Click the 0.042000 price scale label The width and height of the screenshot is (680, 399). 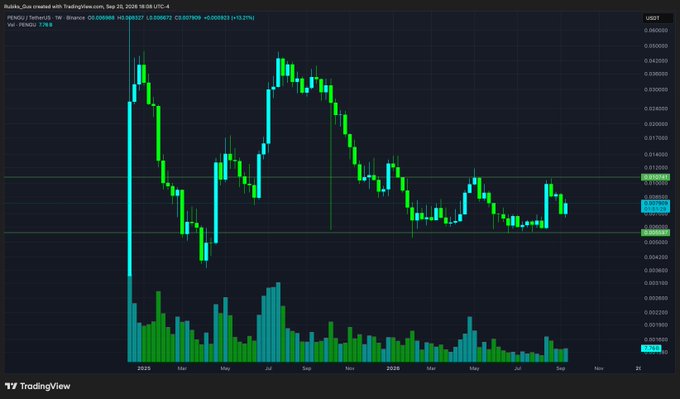click(x=655, y=61)
